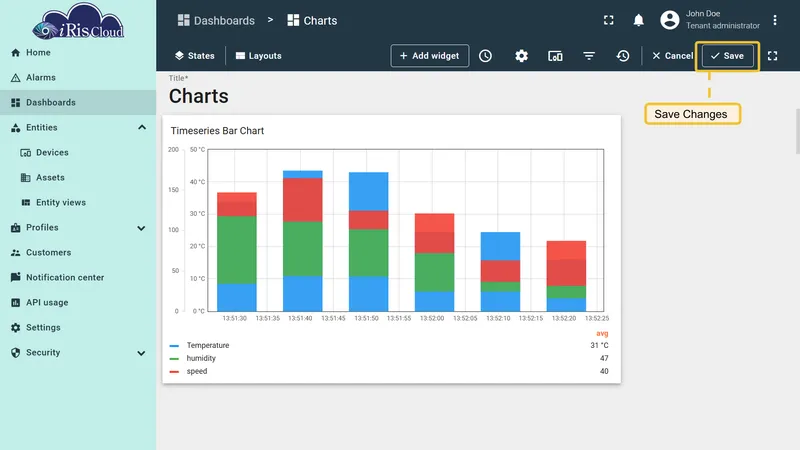Open the time window clock icon
The height and width of the screenshot is (450, 800).
click(485, 56)
